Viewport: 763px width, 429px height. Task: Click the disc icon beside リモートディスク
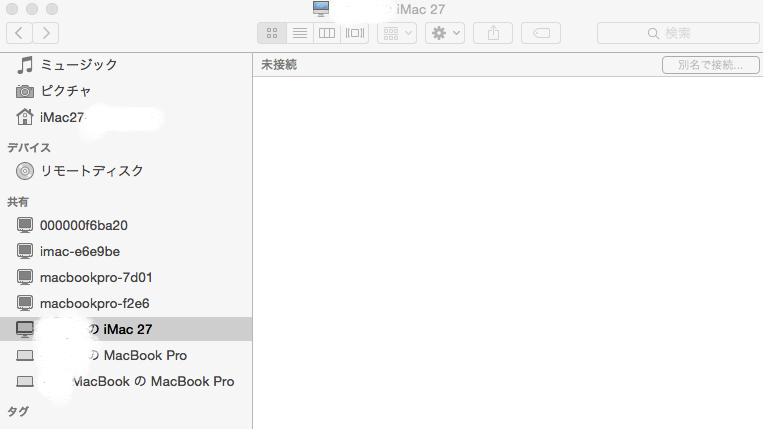[25, 171]
